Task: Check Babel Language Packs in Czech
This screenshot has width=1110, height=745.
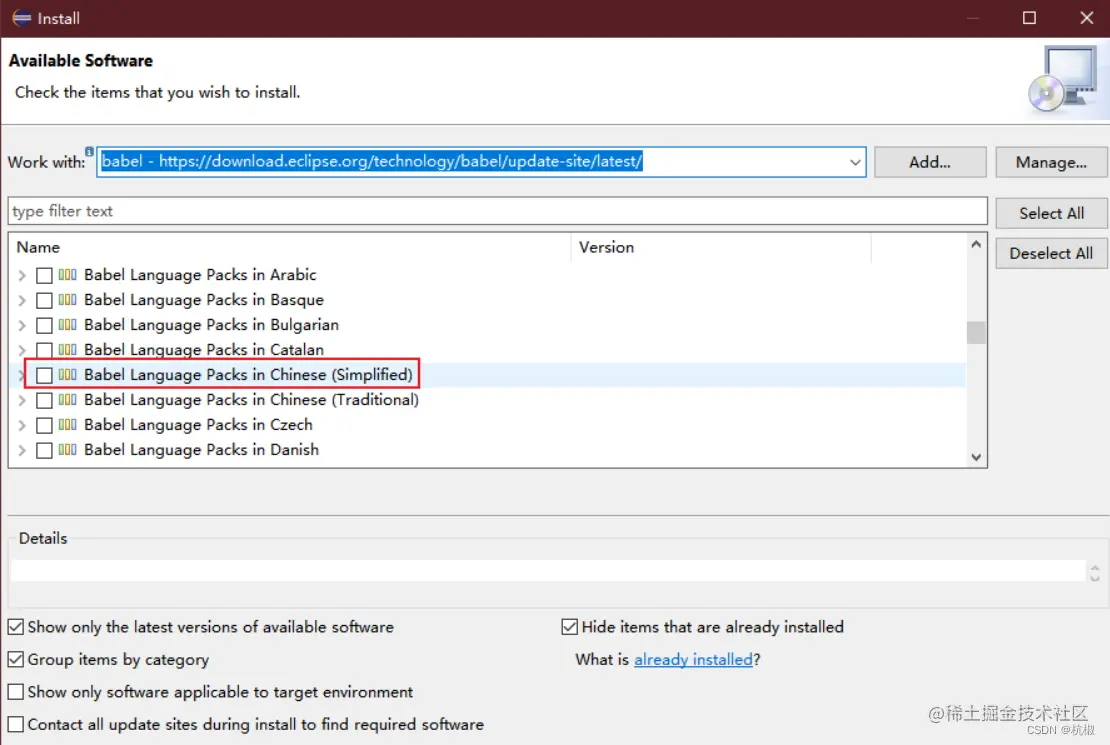Action: pyautogui.click(x=44, y=425)
